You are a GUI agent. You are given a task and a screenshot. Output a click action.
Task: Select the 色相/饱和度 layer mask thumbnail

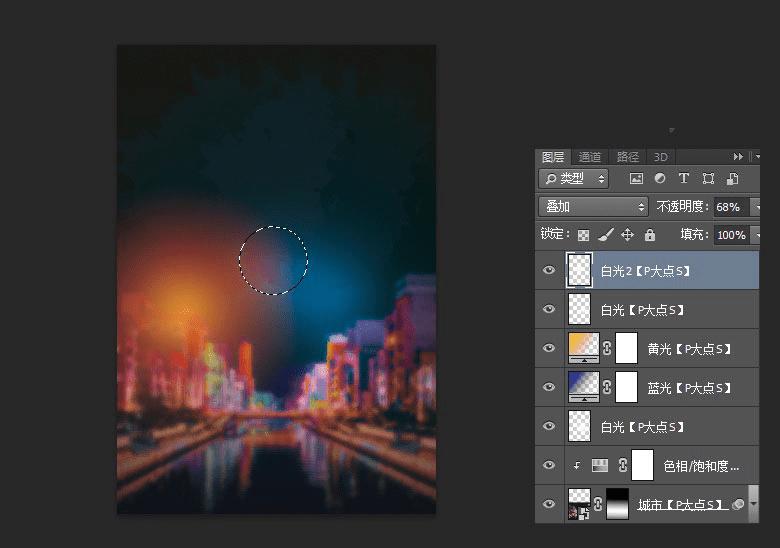(642, 465)
